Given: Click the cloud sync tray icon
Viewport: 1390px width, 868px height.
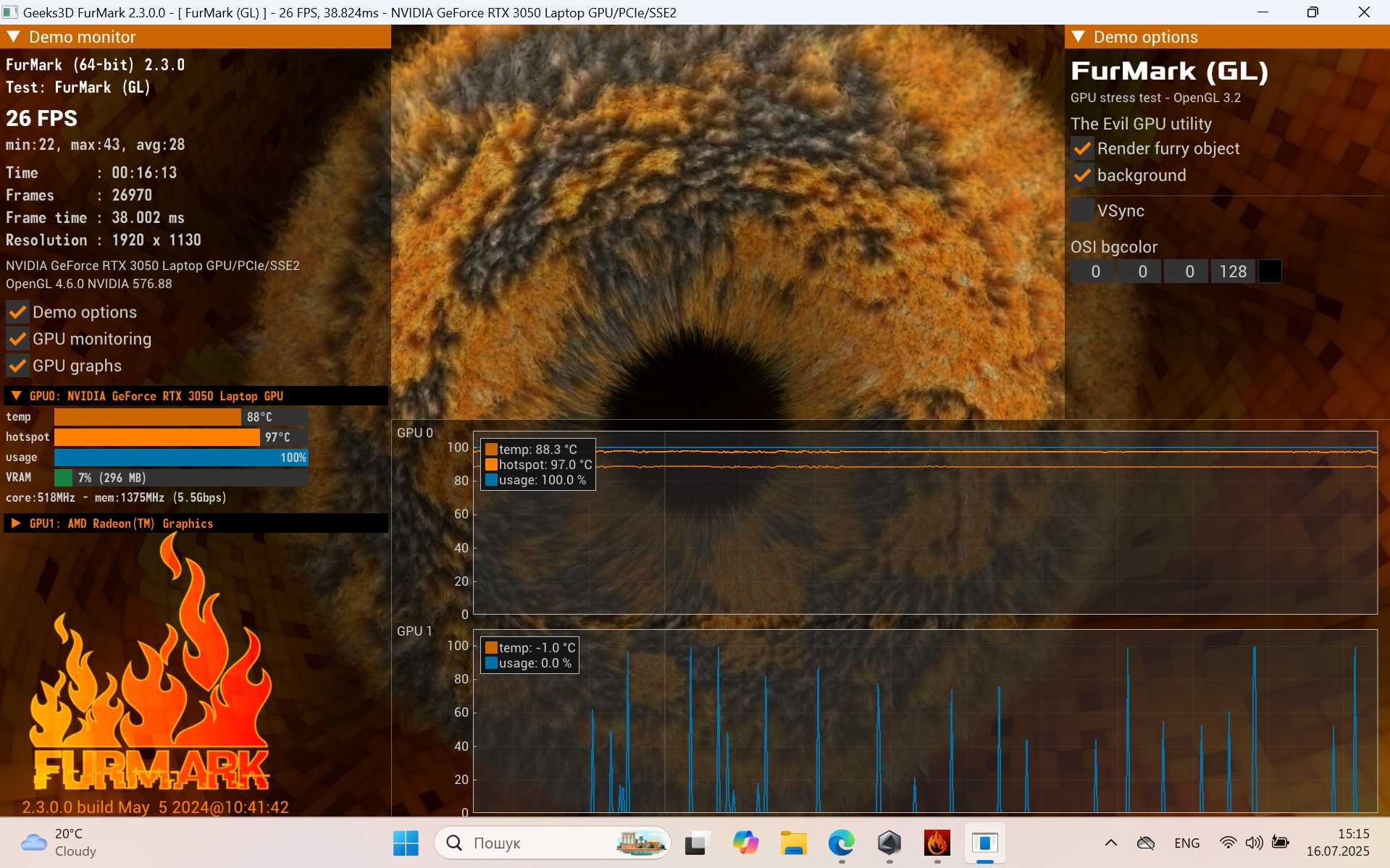Looking at the screenshot, I should tap(1145, 843).
